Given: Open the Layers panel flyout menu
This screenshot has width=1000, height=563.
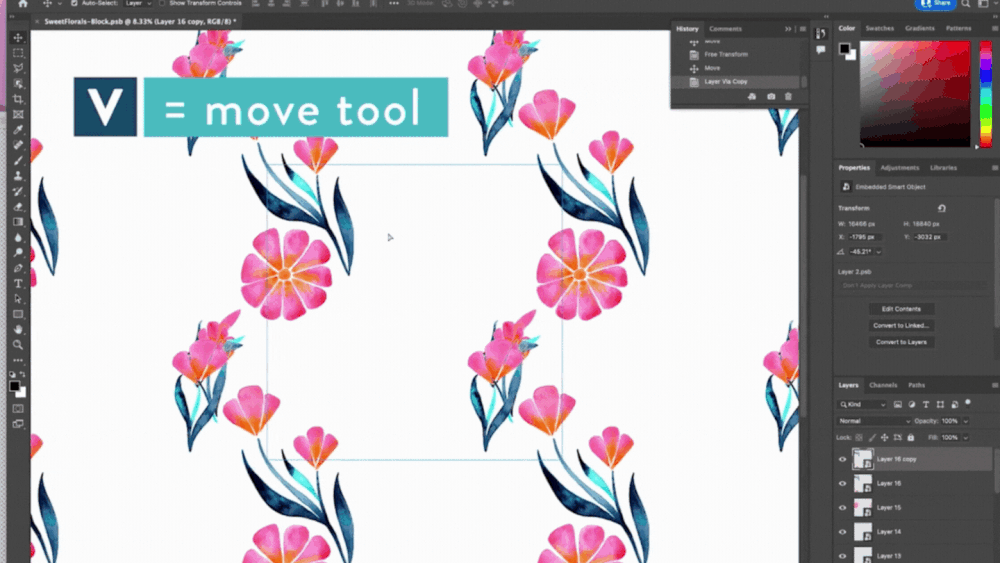Looking at the screenshot, I should click(x=994, y=385).
